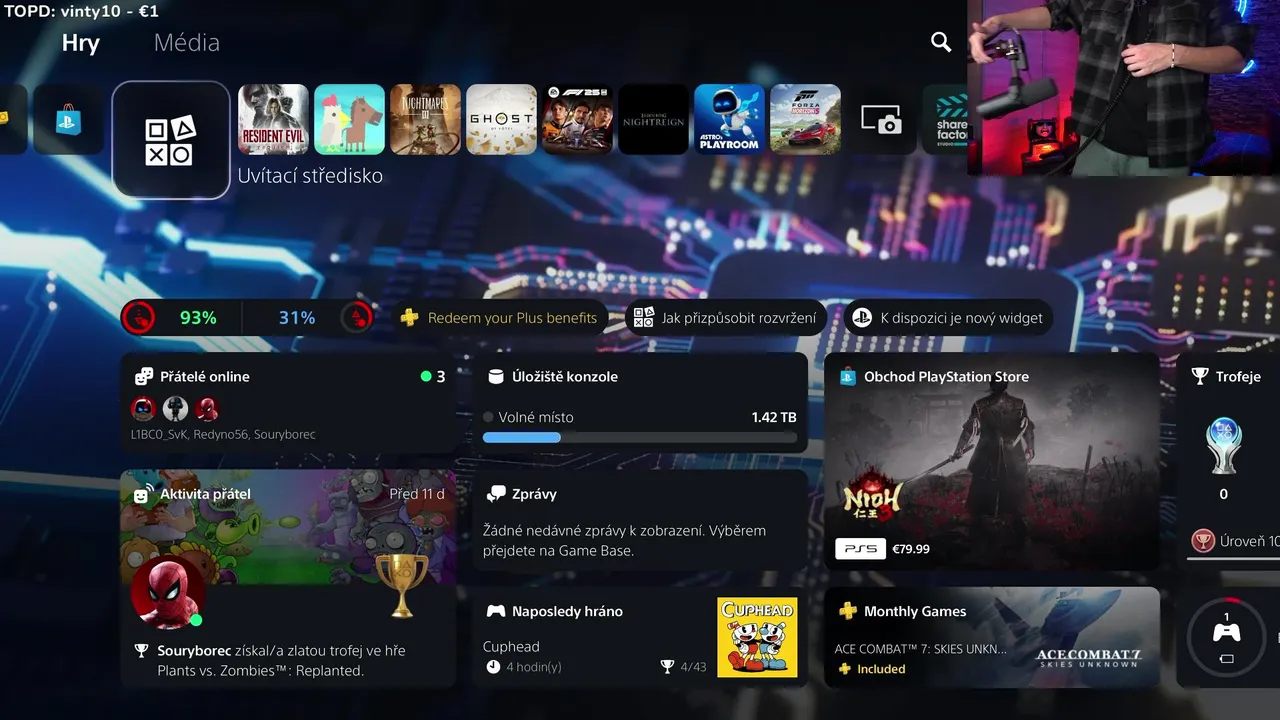Open the Přátelé online widget header

point(205,377)
